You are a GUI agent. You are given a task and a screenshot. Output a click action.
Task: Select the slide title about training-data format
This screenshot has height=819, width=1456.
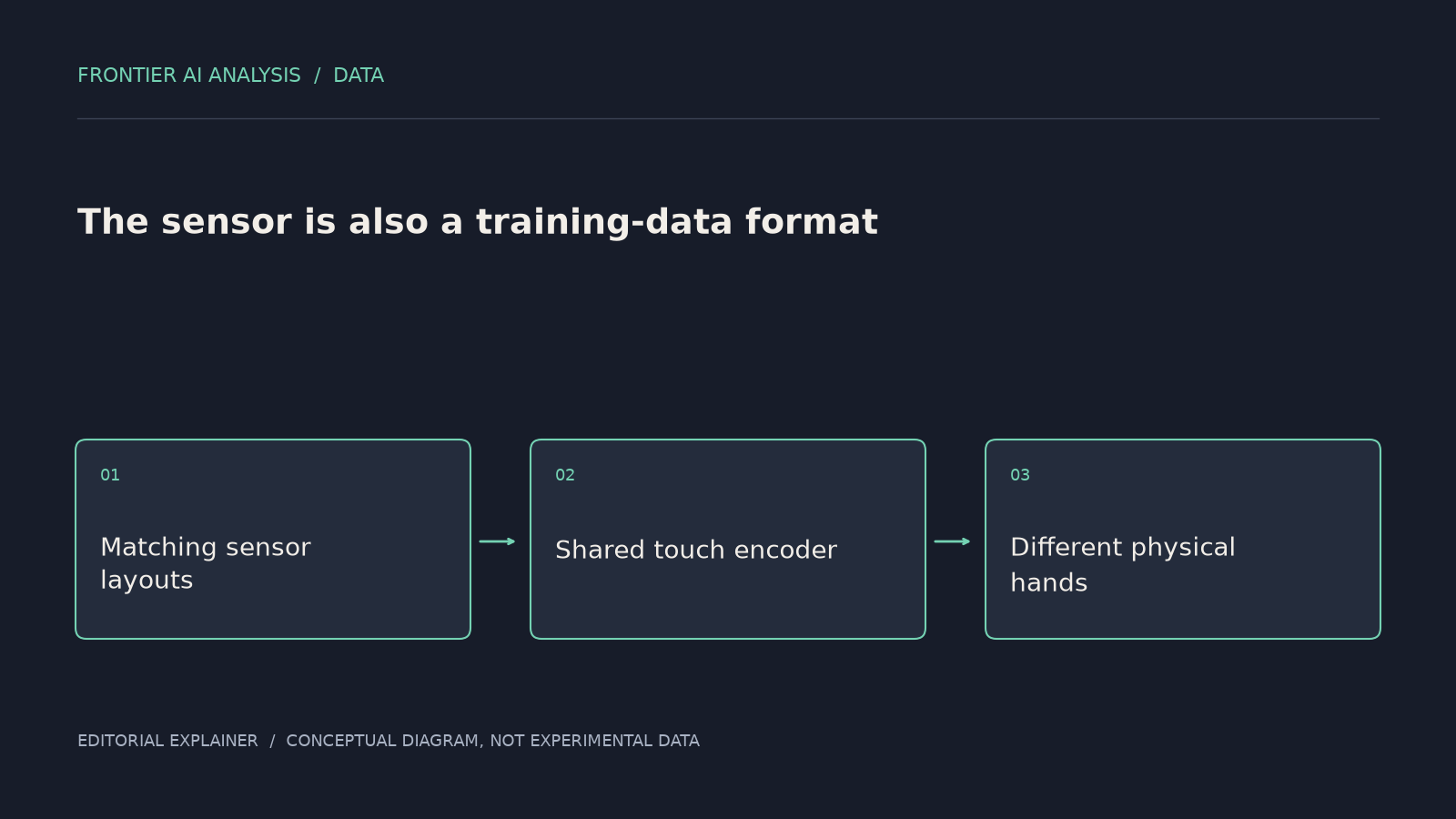pos(478,222)
